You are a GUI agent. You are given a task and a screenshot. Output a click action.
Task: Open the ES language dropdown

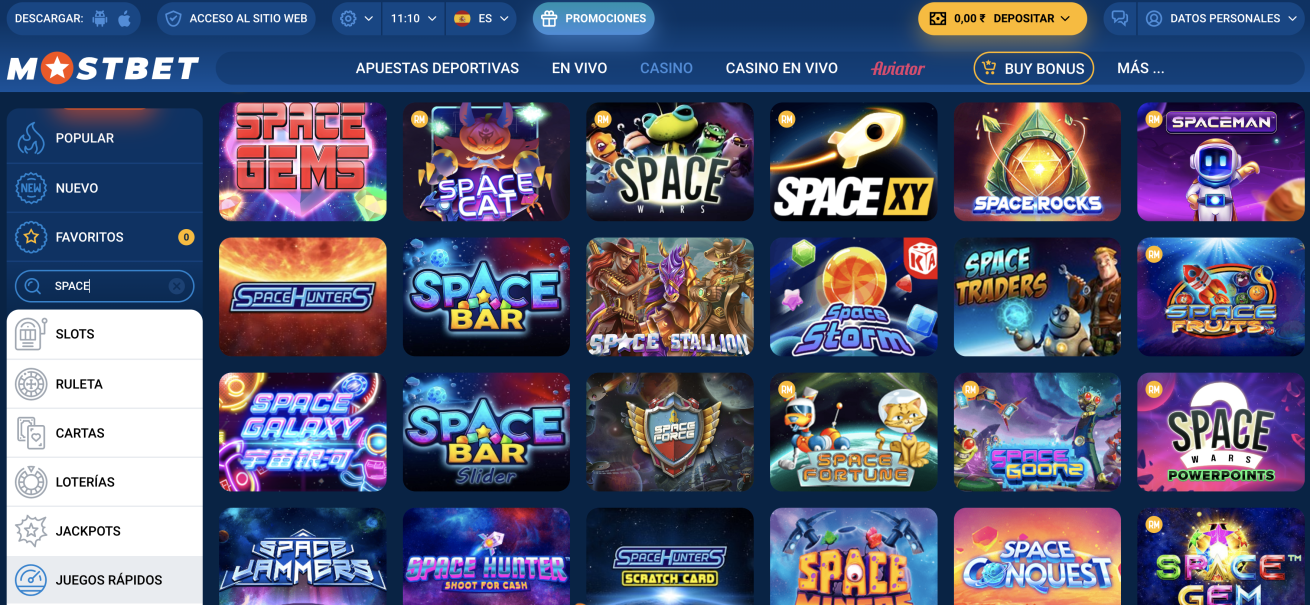coord(482,19)
